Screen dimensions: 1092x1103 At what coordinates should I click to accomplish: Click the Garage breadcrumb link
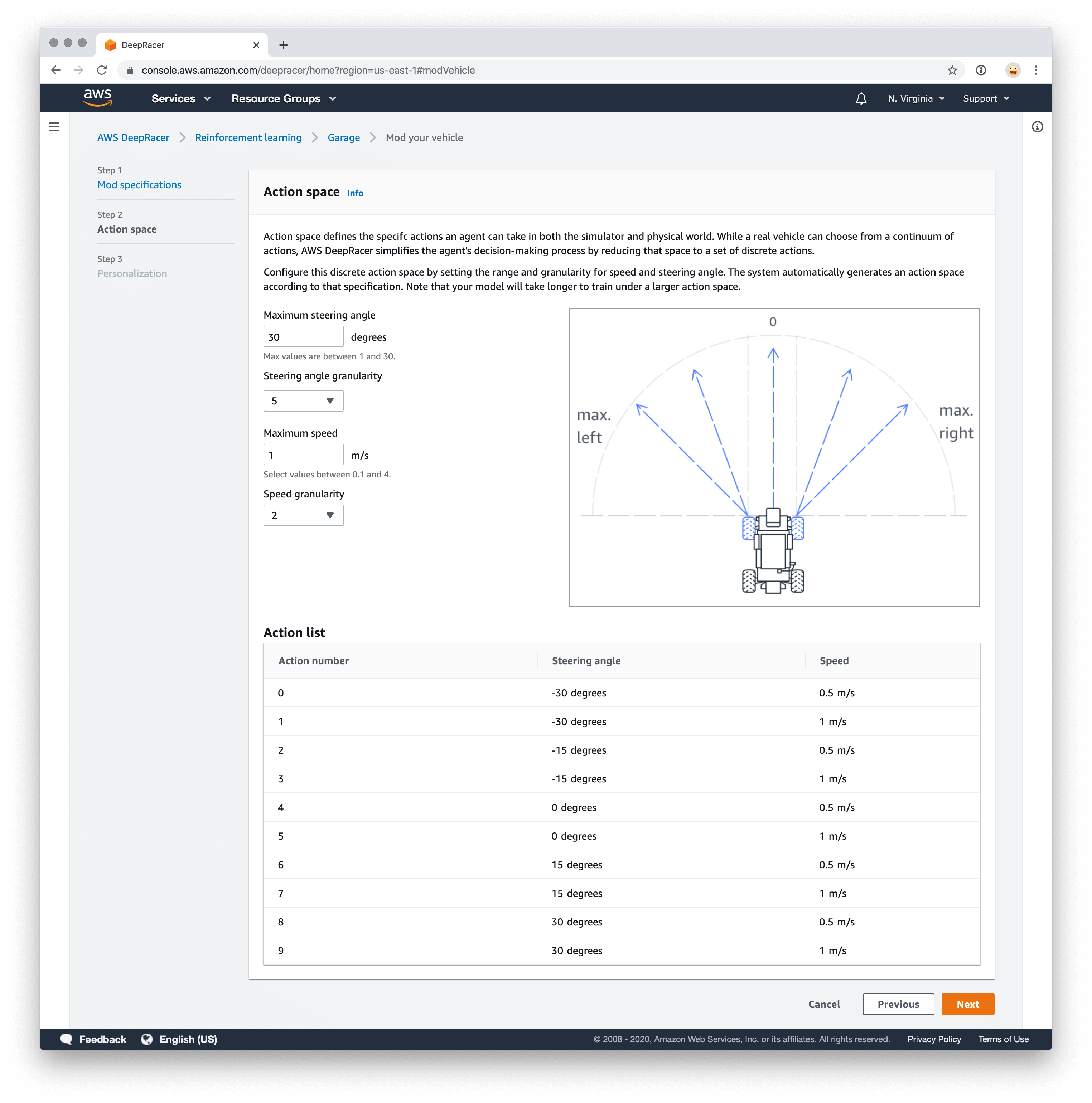(x=343, y=137)
